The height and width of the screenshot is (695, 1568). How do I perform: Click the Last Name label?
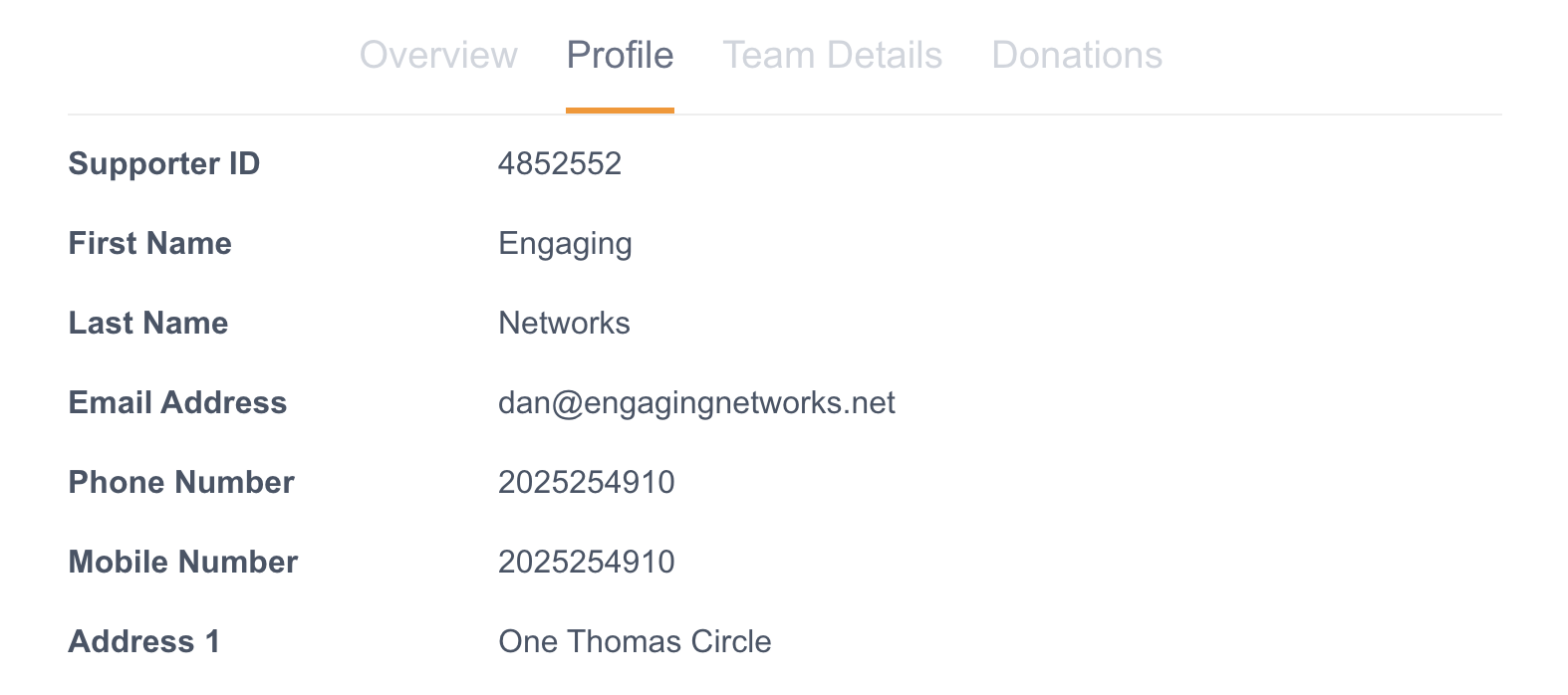tap(148, 323)
